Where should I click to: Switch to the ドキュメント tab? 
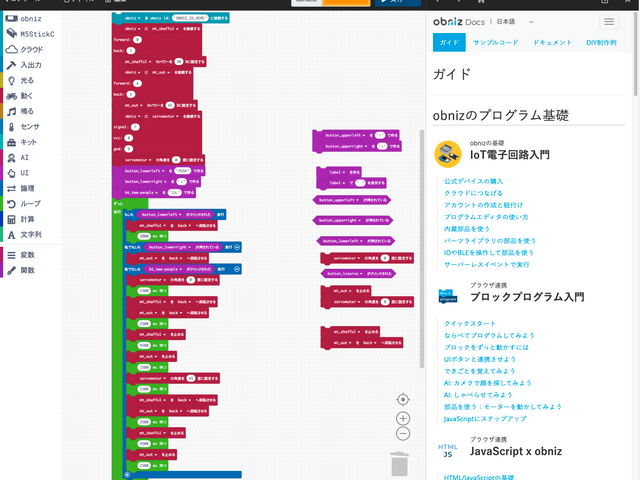pyautogui.click(x=552, y=42)
